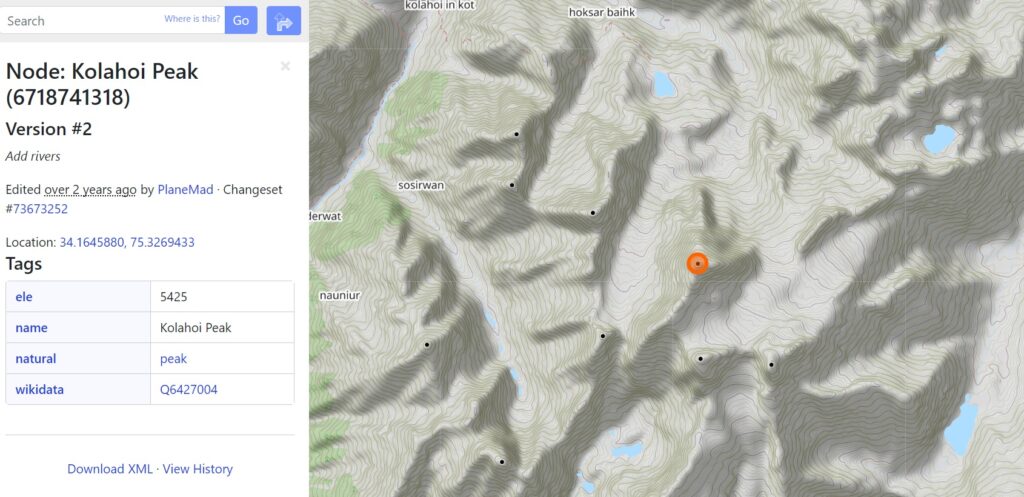Screen dimensions: 1024x497
Task: Click the peak dot beside nauniur area
Action: click(x=427, y=344)
